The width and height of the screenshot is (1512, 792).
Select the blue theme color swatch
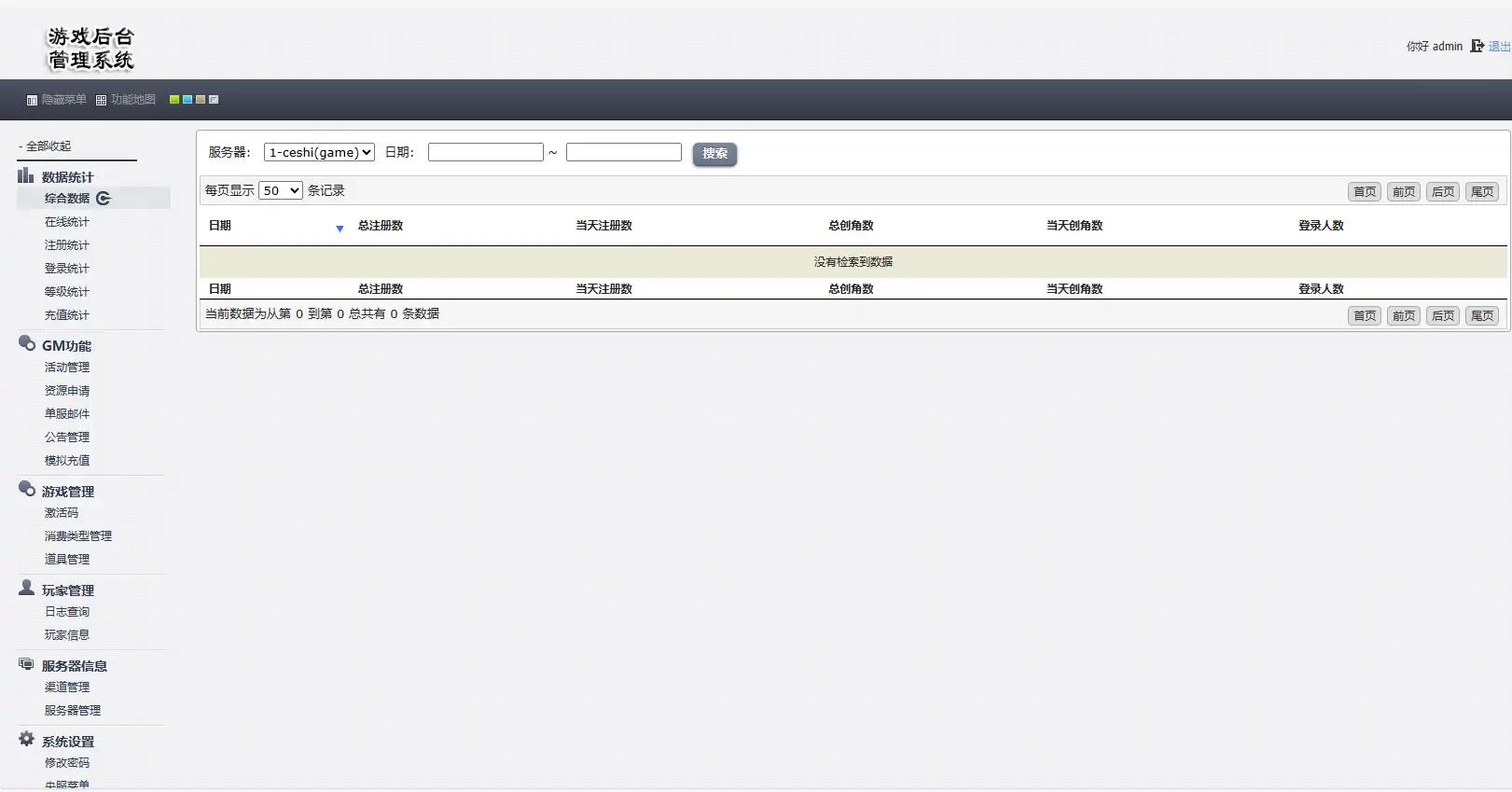point(187,99)
